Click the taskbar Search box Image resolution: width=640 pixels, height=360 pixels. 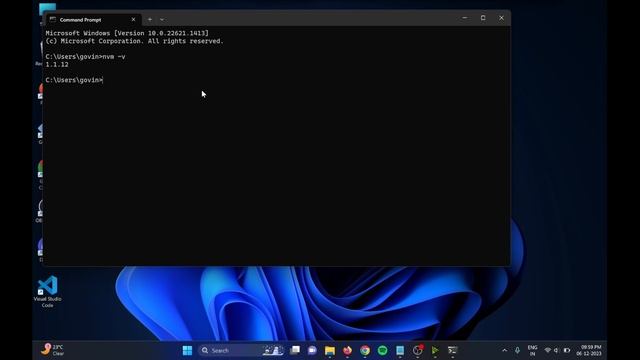pyautogui.click(x=241, y=350)
